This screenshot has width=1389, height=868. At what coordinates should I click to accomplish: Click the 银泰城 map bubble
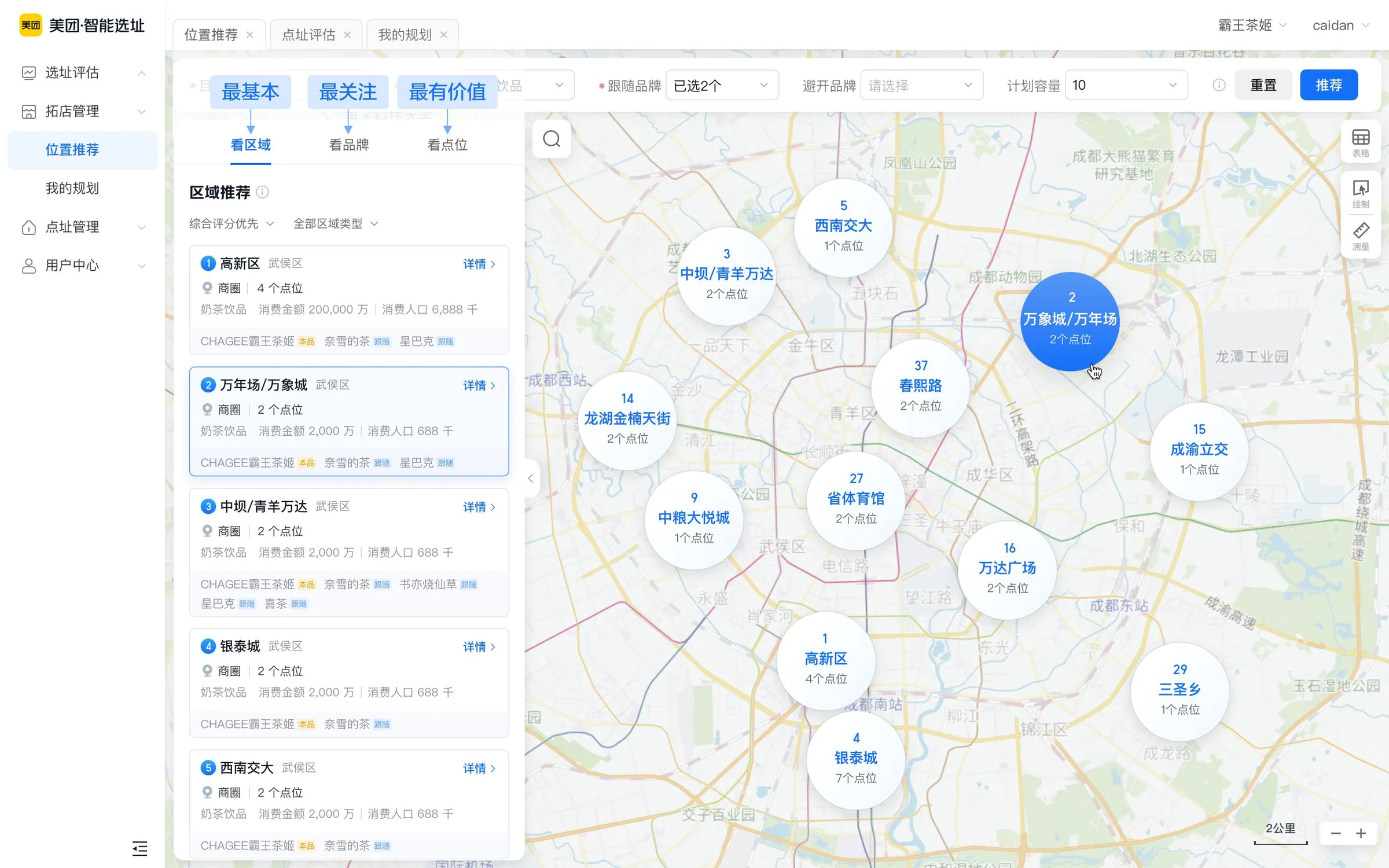coord(855,759)
